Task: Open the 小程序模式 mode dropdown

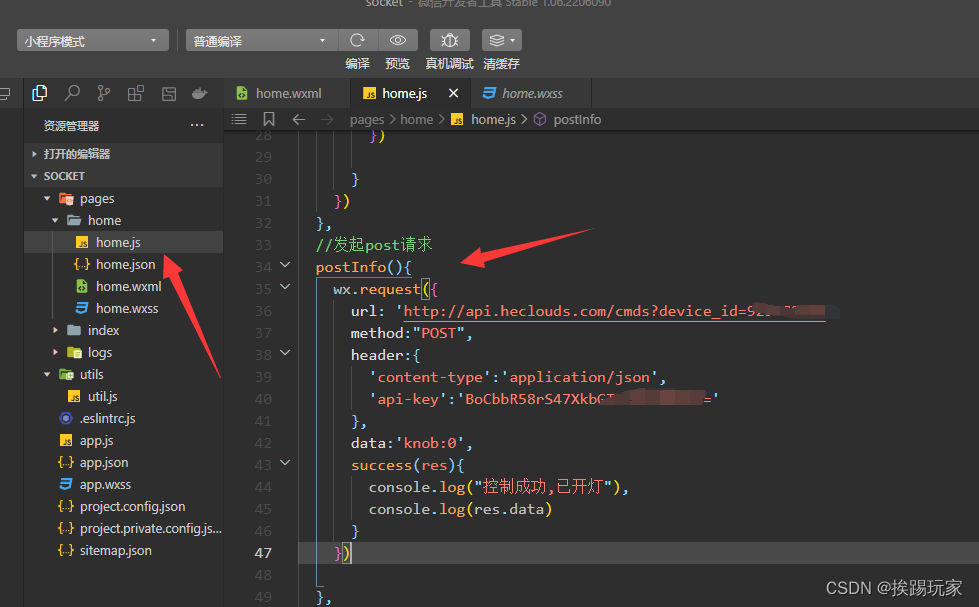Action: coord(92,41)
